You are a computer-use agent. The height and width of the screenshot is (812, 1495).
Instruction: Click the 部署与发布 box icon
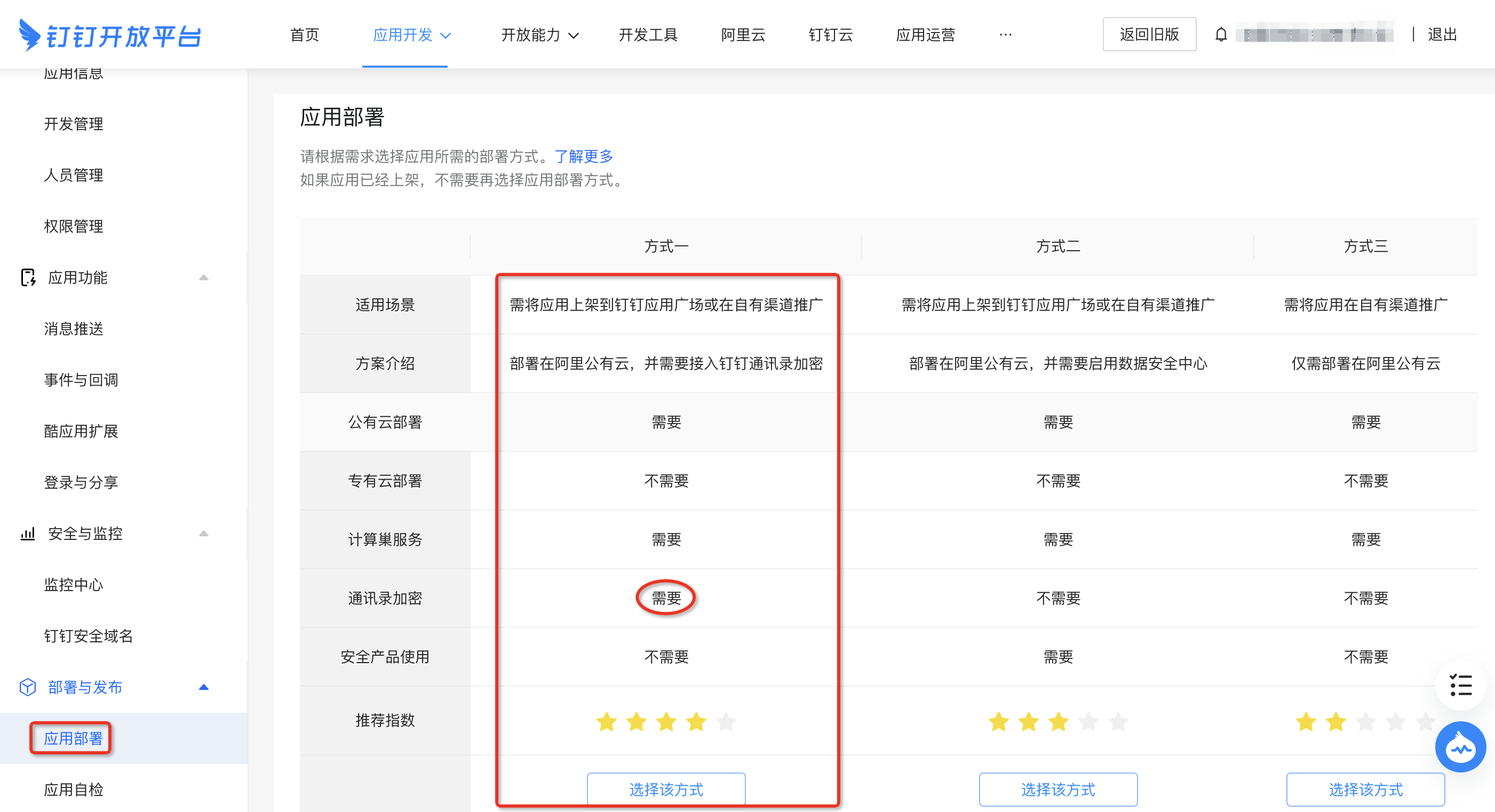(x=27, y=687)
